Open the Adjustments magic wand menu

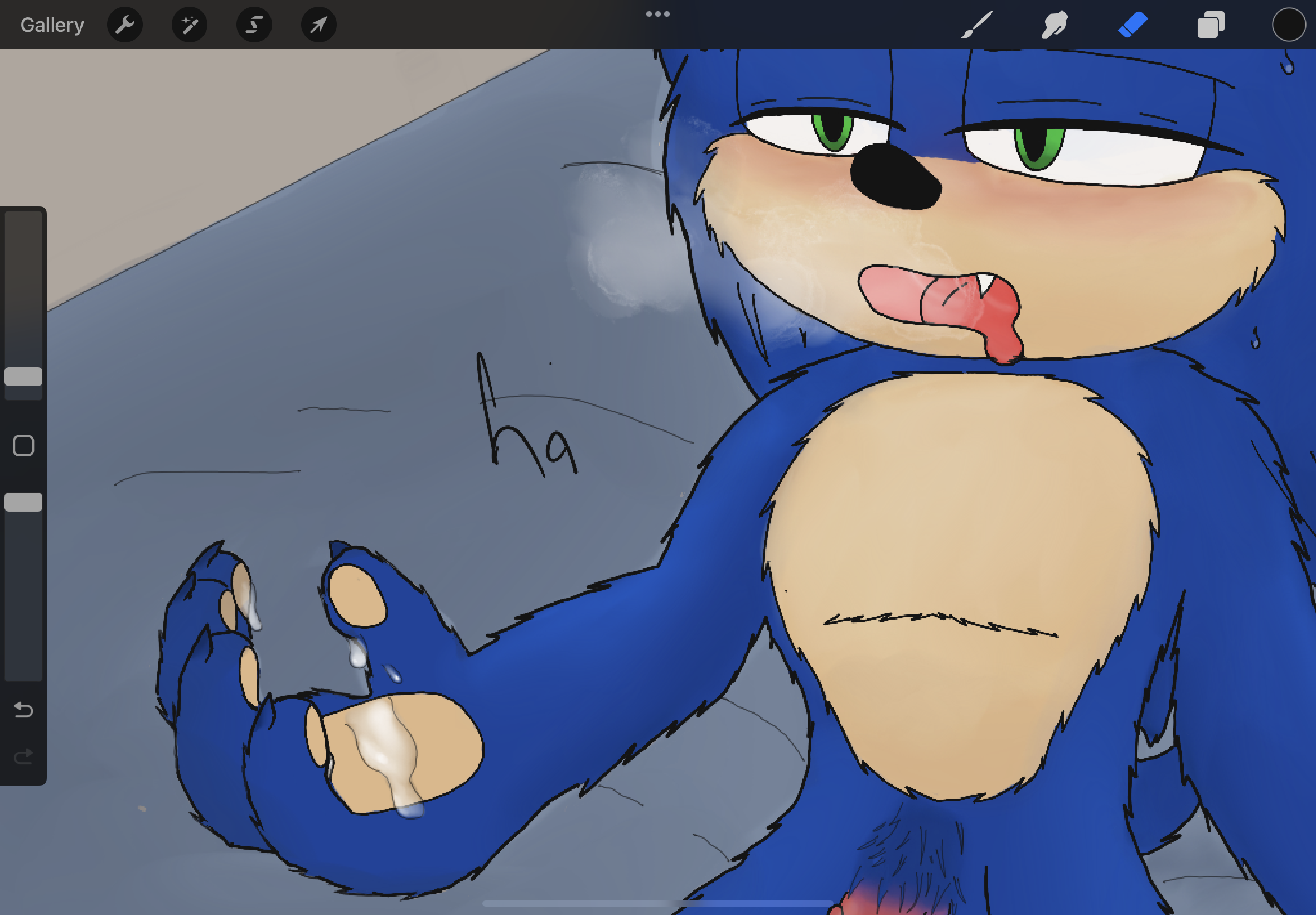190,25
